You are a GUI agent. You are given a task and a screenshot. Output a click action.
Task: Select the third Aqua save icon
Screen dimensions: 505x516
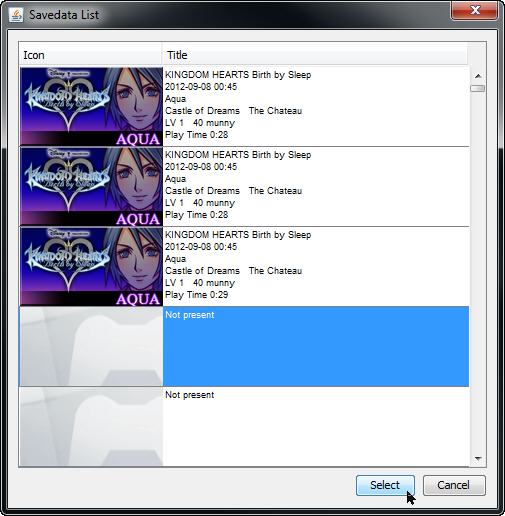(91, 267)
